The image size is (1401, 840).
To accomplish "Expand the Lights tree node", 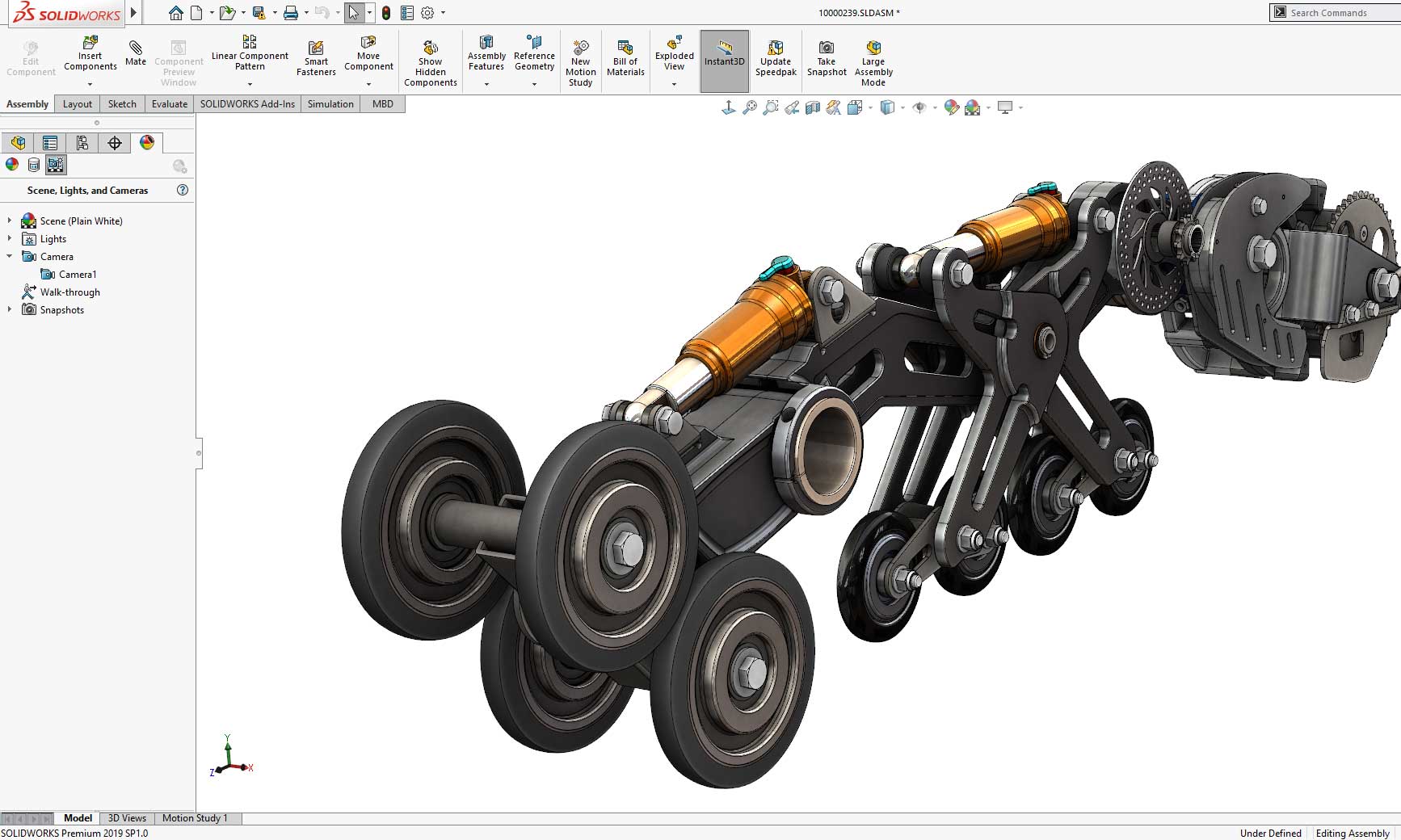I will coord(8,238).
